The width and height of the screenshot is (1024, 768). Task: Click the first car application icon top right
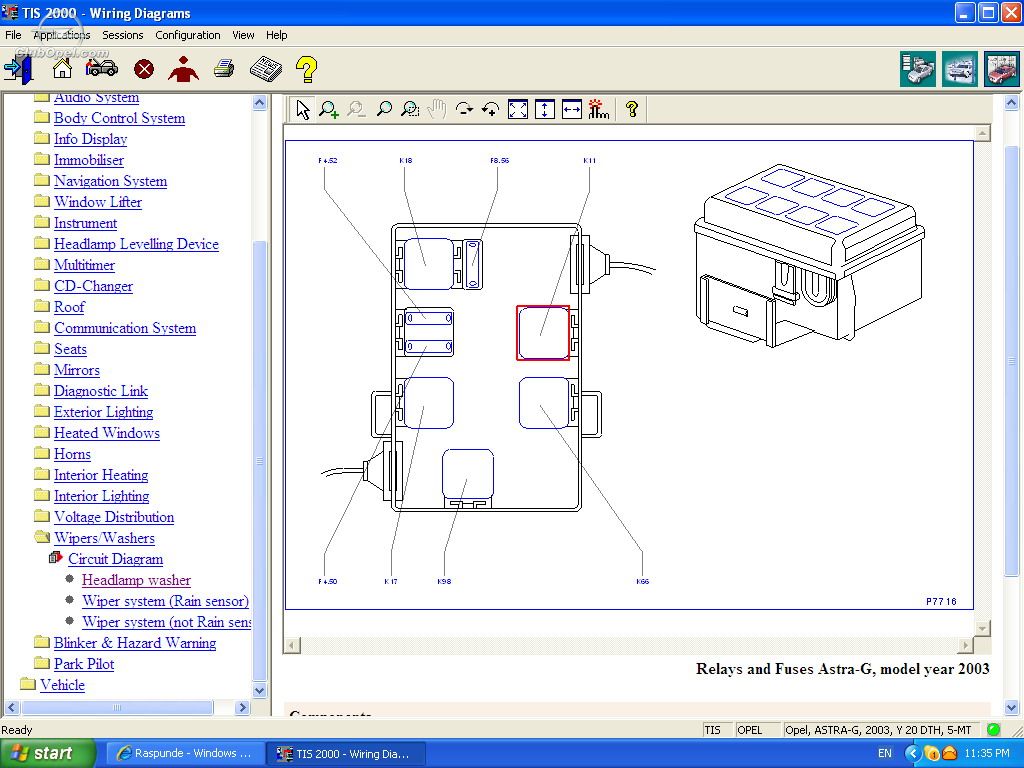coord(917,69)
